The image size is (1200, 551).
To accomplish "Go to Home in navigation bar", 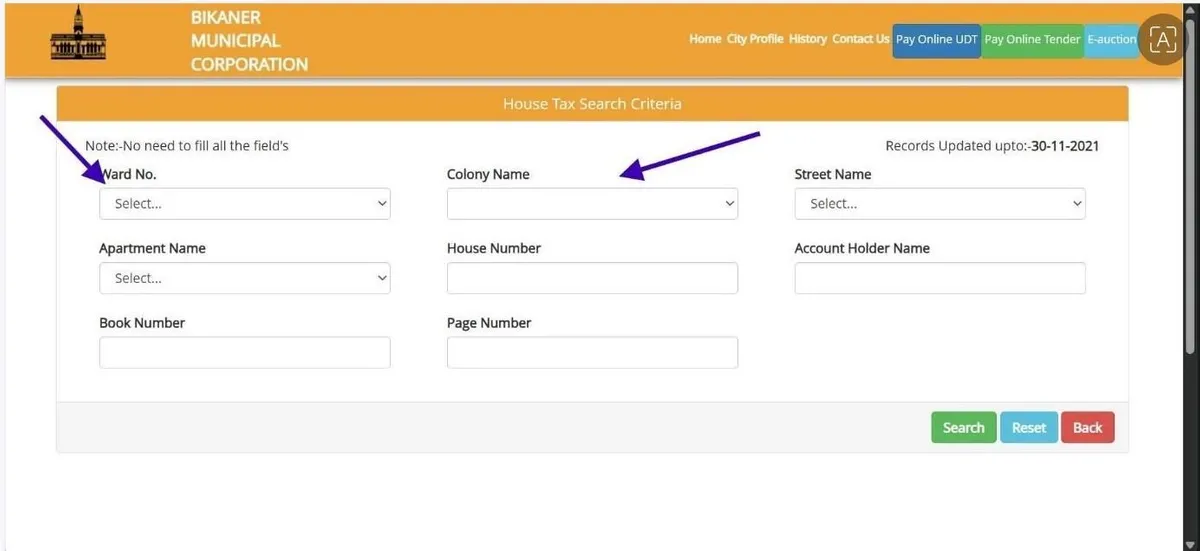I will coord(705,39).
